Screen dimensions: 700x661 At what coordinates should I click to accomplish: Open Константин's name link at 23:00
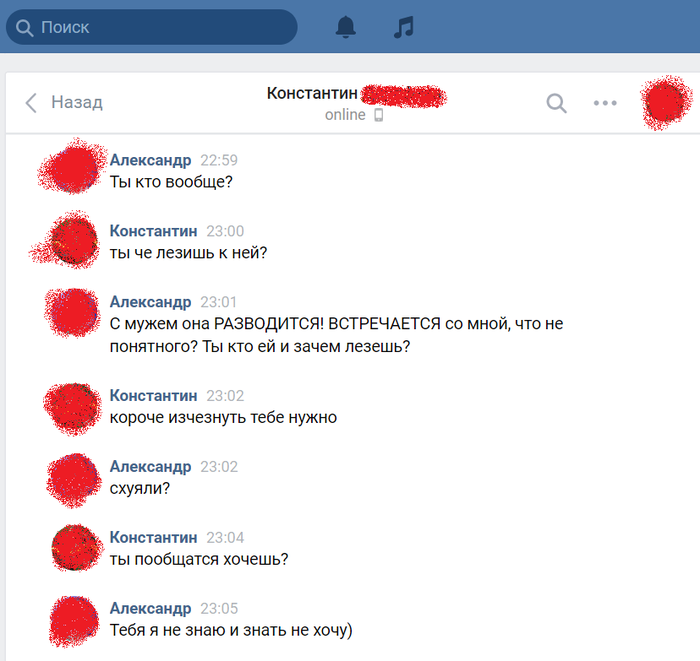click(154, 231)
